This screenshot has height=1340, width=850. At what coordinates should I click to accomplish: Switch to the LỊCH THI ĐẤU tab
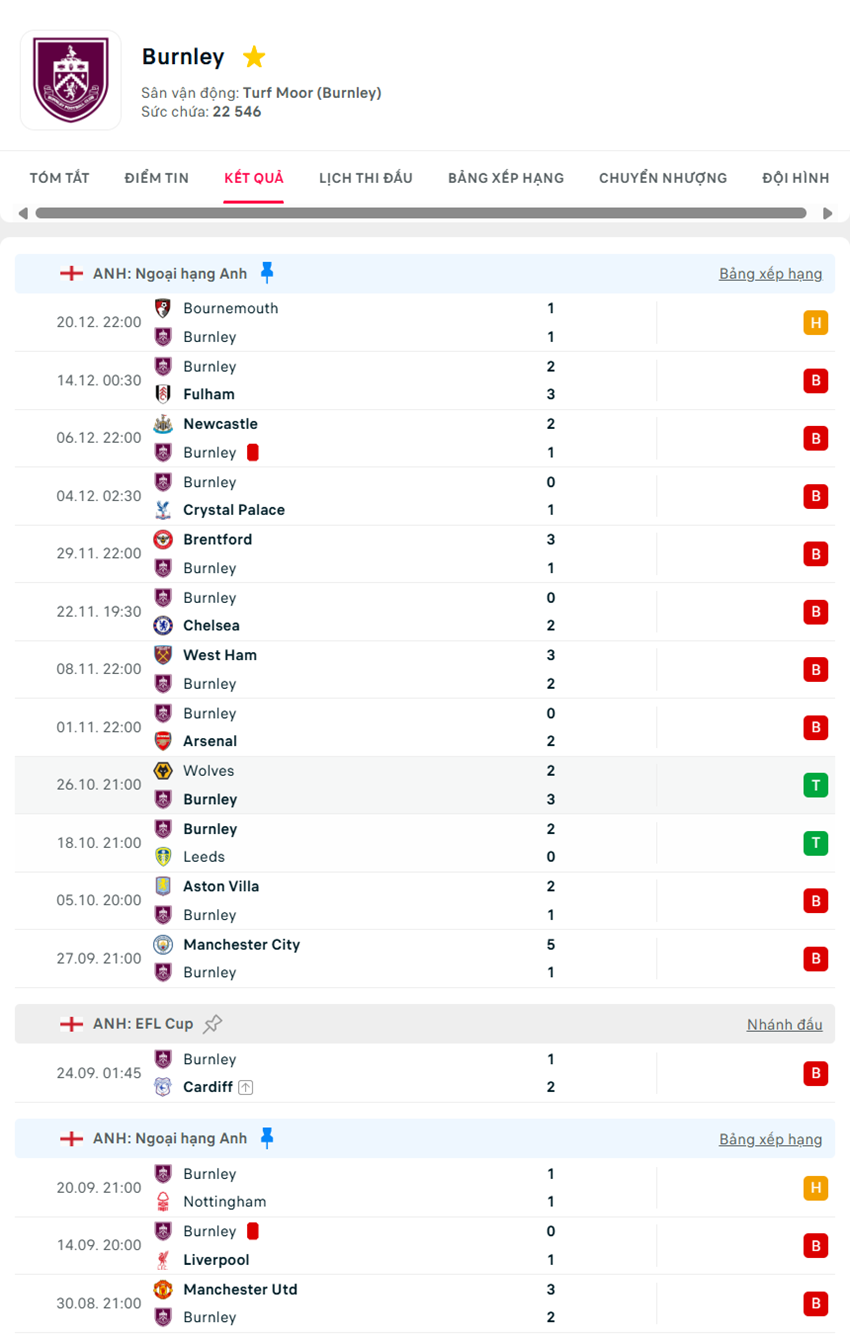tap(367, 177)
